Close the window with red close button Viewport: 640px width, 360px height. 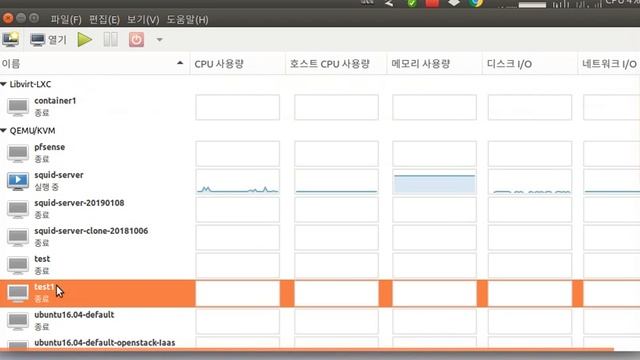pyautogui.click(x=8, y=18)
